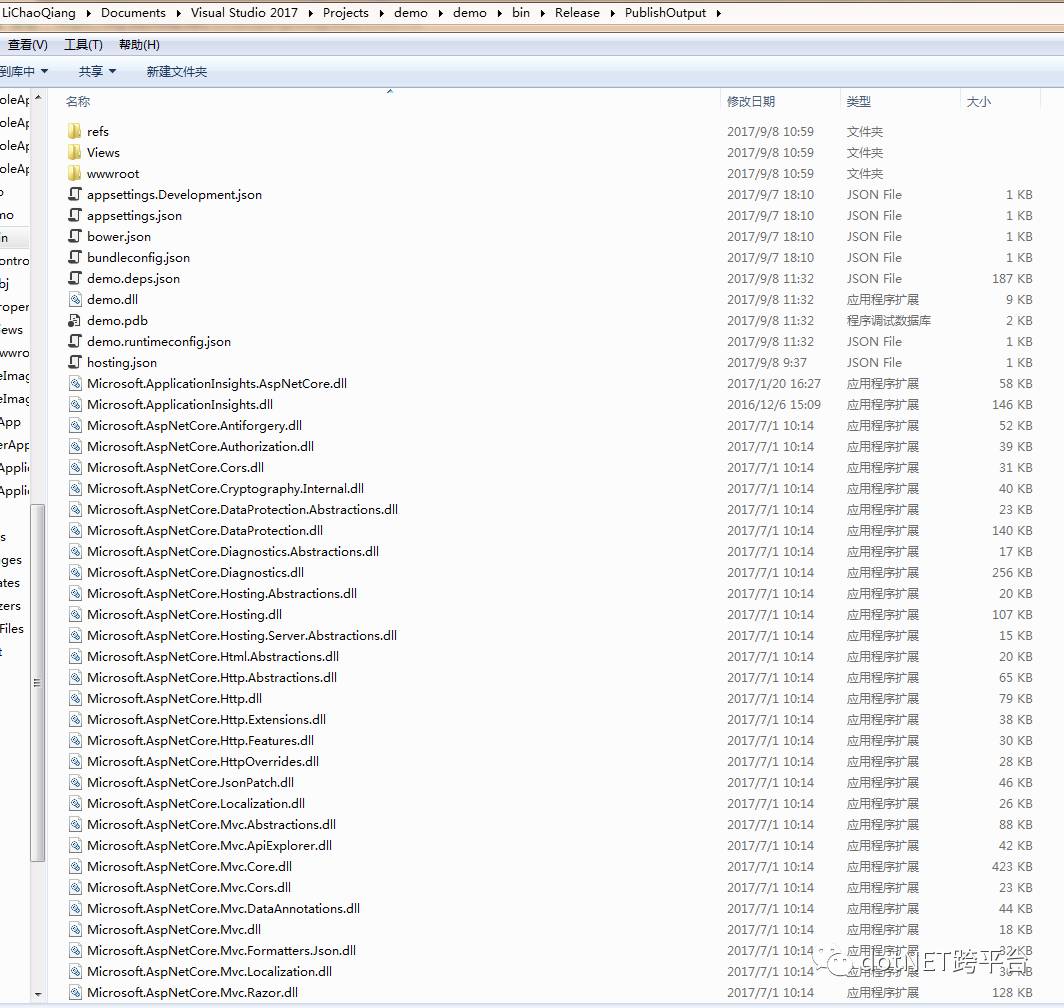Open the 帮助(H) menu
Image resolution: width=1064 pixels, height=1008 pixels.
coord(138,44)
